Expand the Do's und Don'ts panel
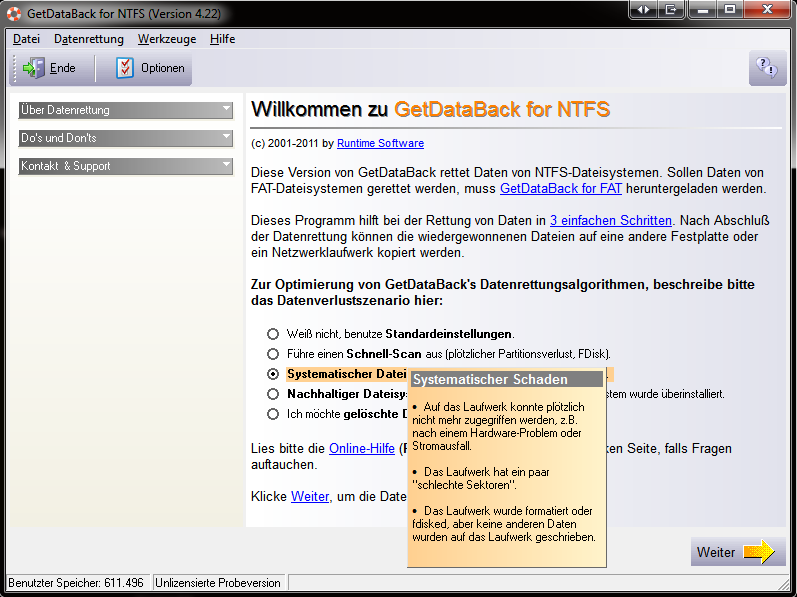 126,138
